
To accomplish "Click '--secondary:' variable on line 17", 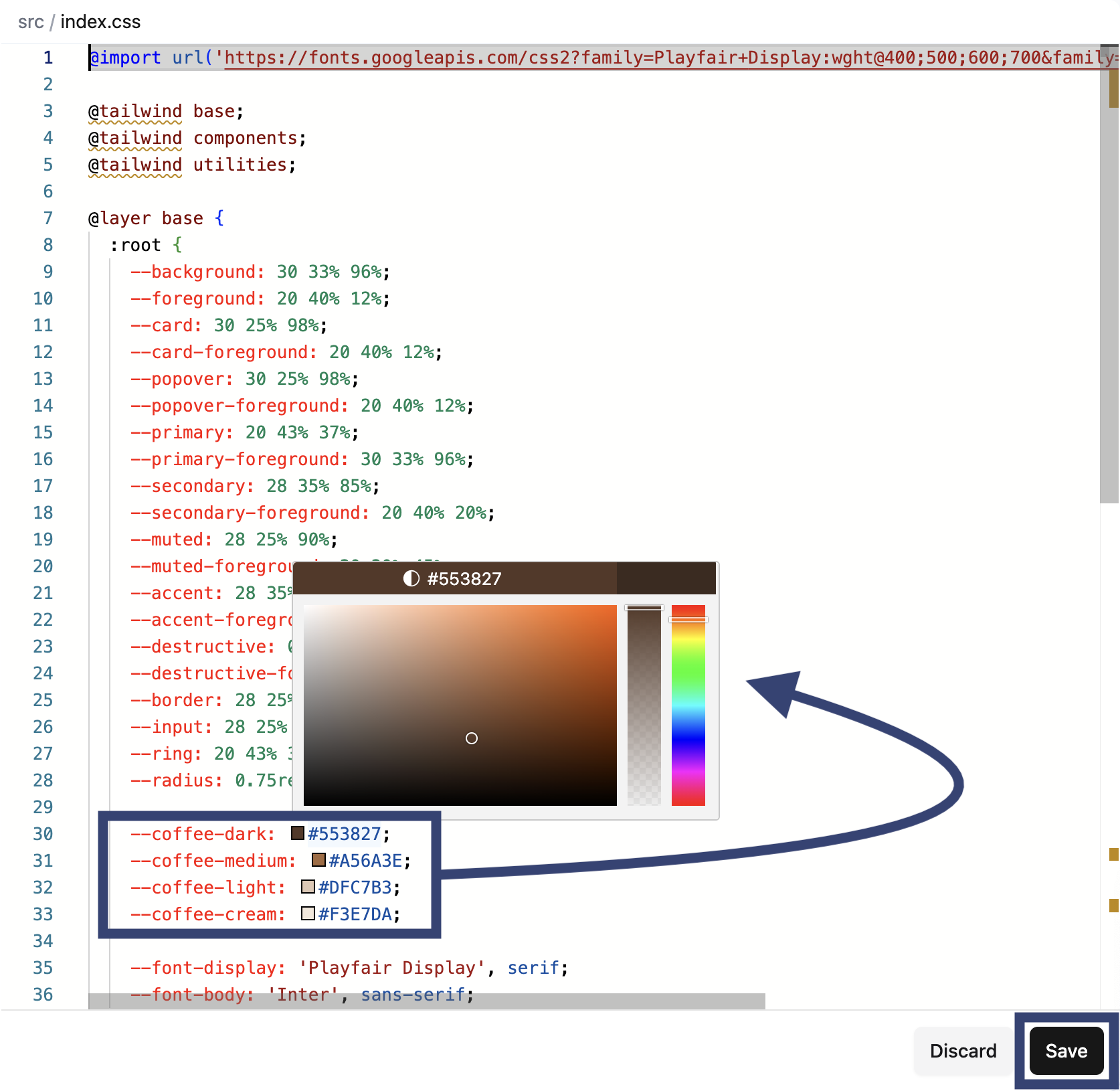I will [x=193, y=486].
